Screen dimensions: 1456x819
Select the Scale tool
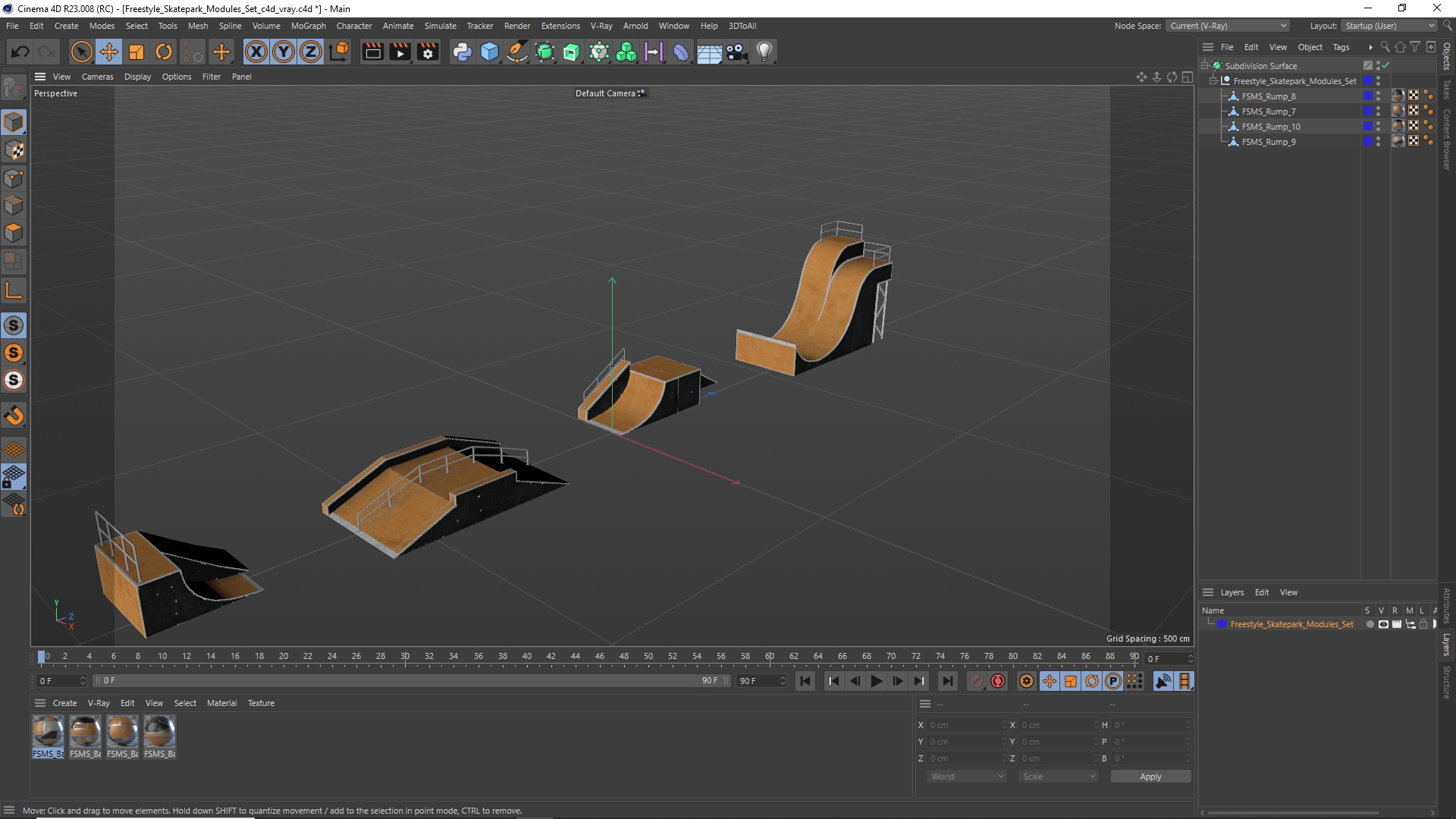[136, 52]
